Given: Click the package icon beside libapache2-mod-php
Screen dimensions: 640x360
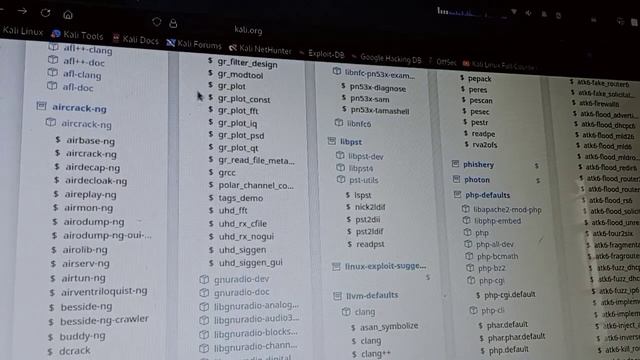Looking at the screenshot, I should tap(466, 209).
